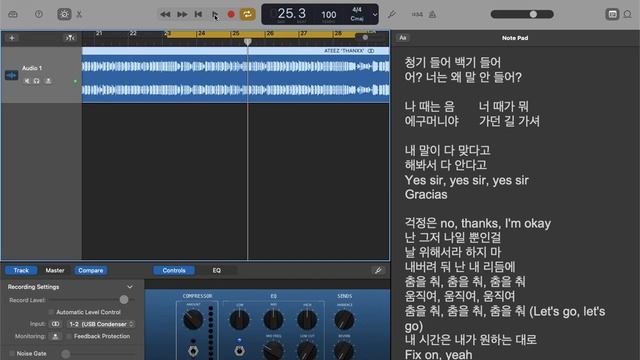Viewport: 640px width, 360px height.
Task: Open the Tuner
Action: click(x=391, y=14)
